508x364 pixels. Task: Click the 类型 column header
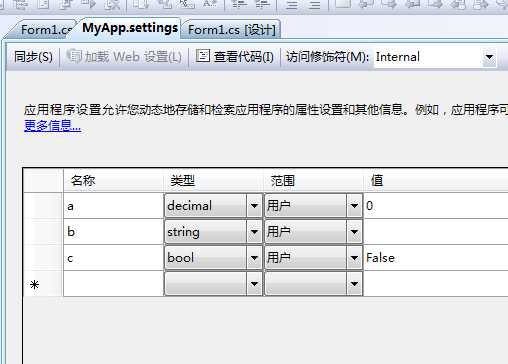pos(213,181)
